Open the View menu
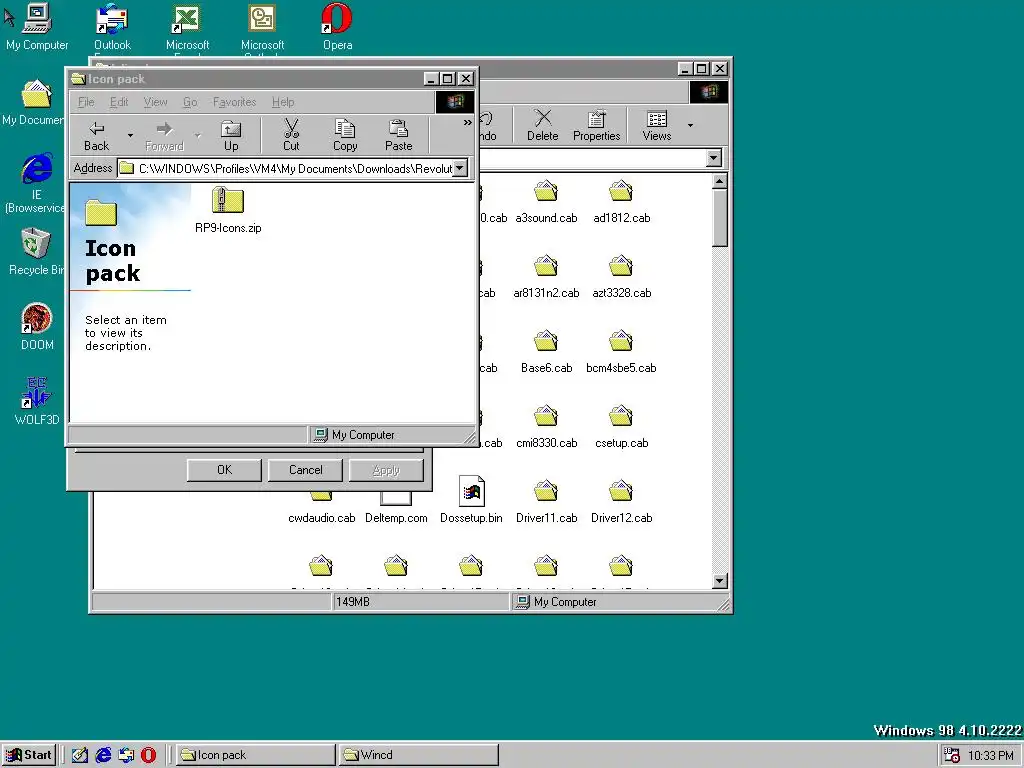The width and height of the screenshot is (1024, 768). (x=155, y=102)
